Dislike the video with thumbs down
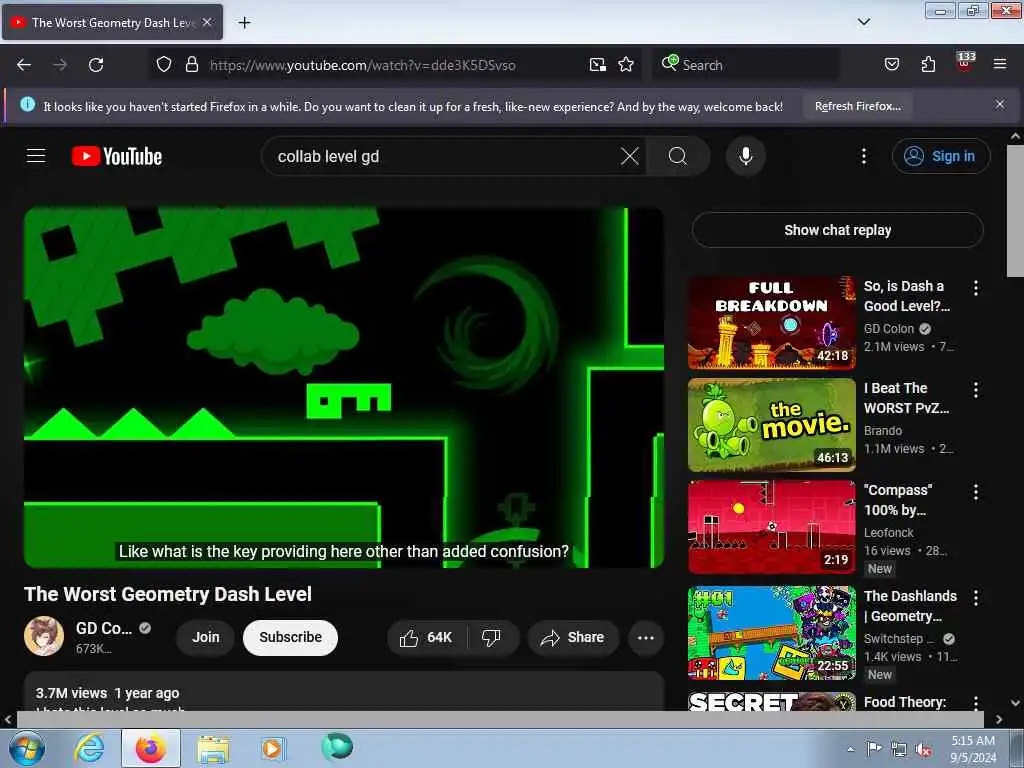The image size is (1024, 768). click(491, 637)
